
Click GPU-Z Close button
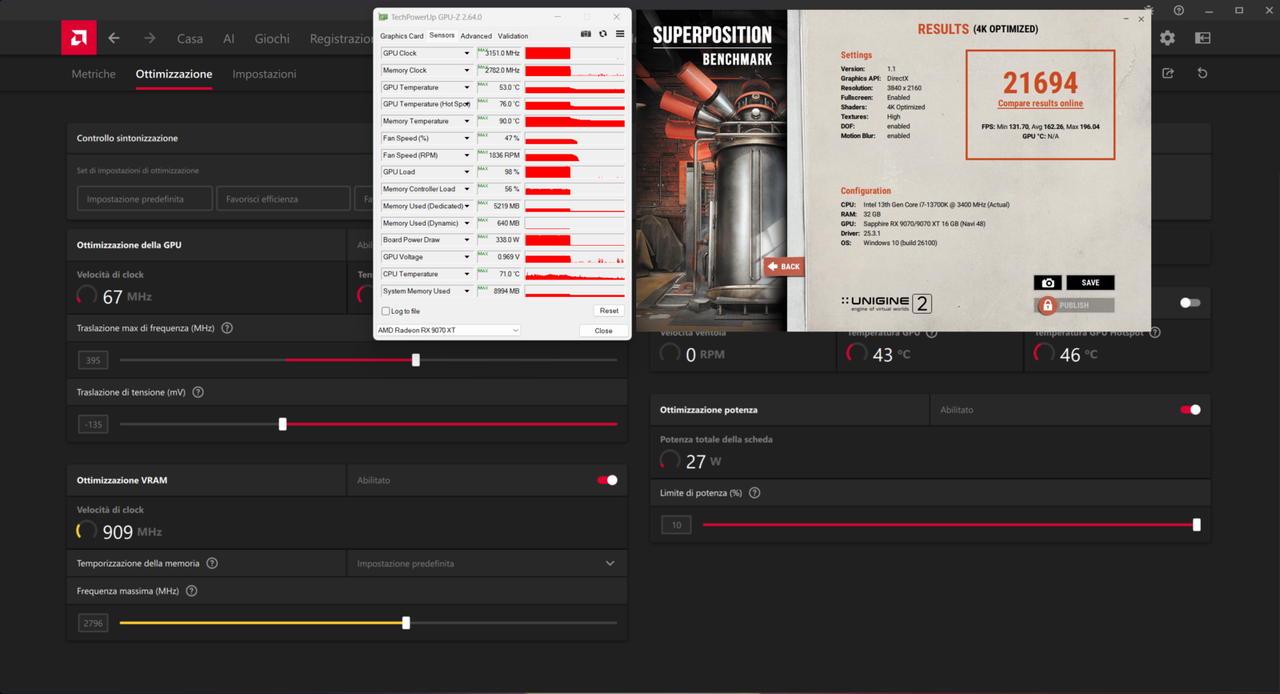[603, 330]
